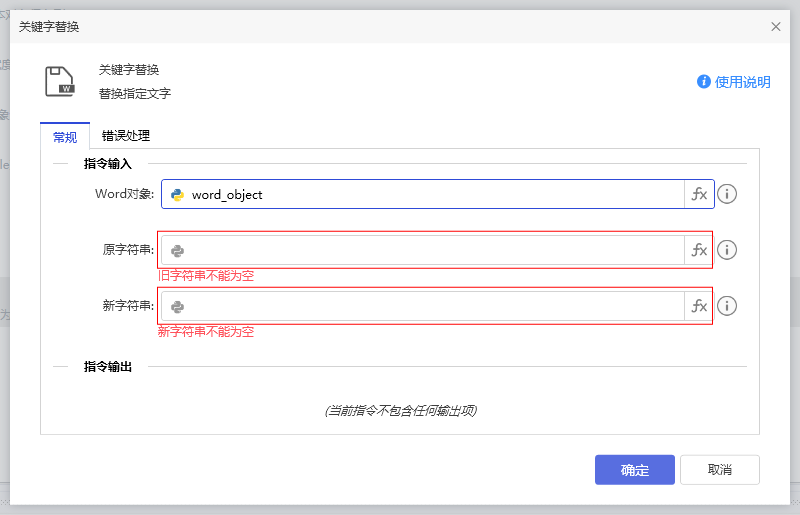Show info tooltip for 原字符串 field
Image resolution: width=800 pixels, height=515 pixels.
point(728,250)
